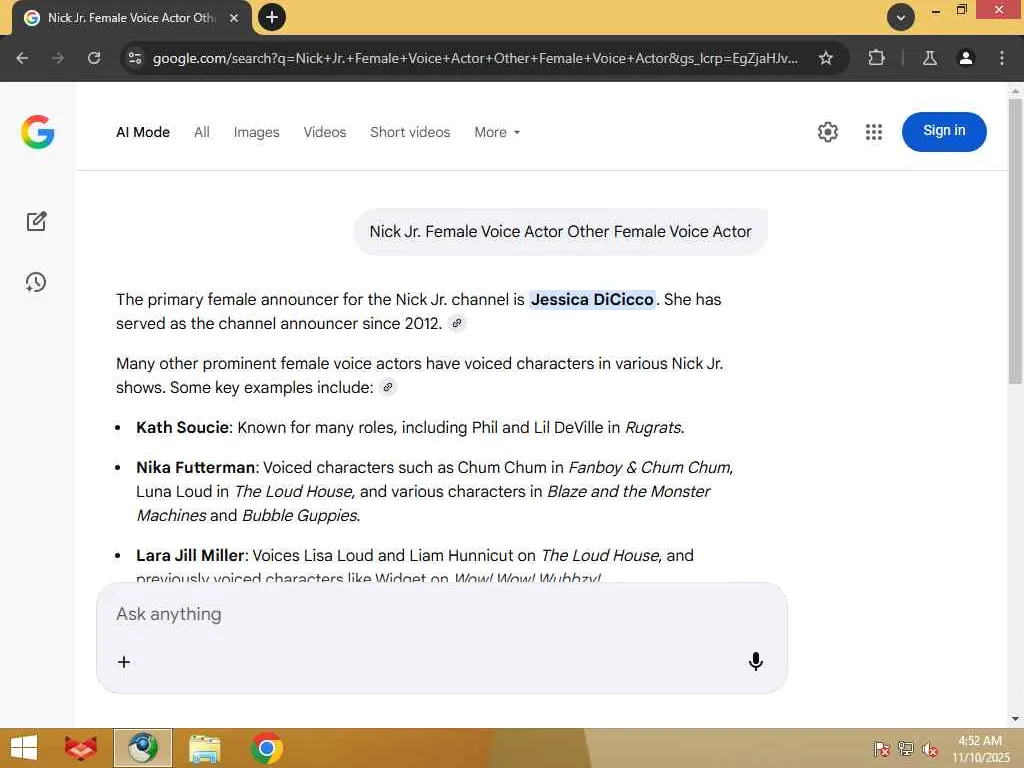Open volume muted tray icon
1024x768 pixels.
pyautogui.click(x=930, y=748)
